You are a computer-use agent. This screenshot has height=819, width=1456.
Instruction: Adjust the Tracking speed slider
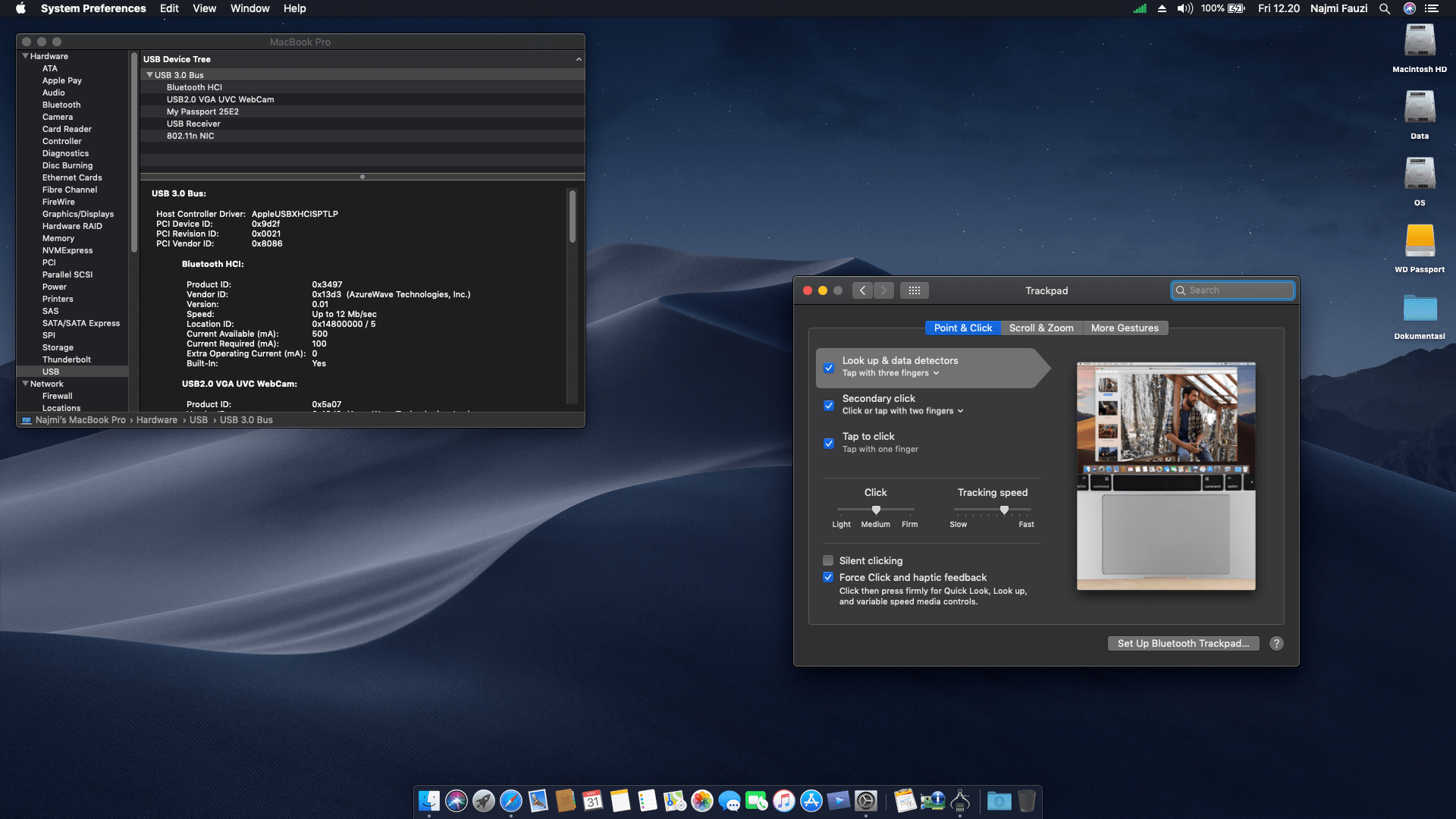tap(1003, 510)
